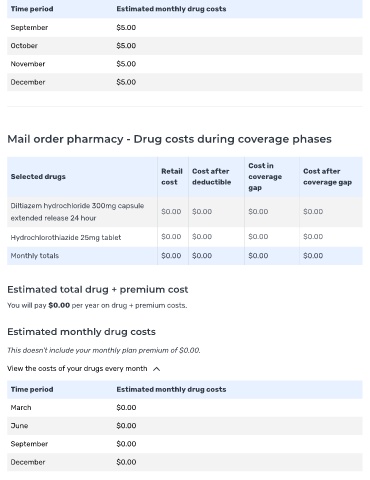Screen dimensions: 370x480
Task: Click the Cost in coverage gap header
Action: click(x=265, y=177)
